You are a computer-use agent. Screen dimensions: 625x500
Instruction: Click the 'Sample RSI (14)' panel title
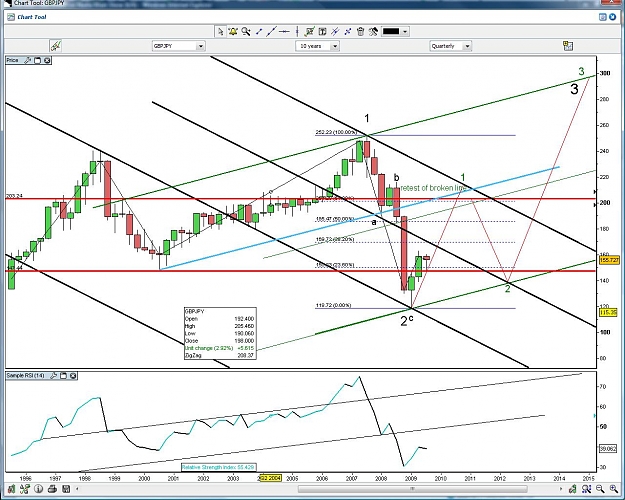(x=26, y=376)
